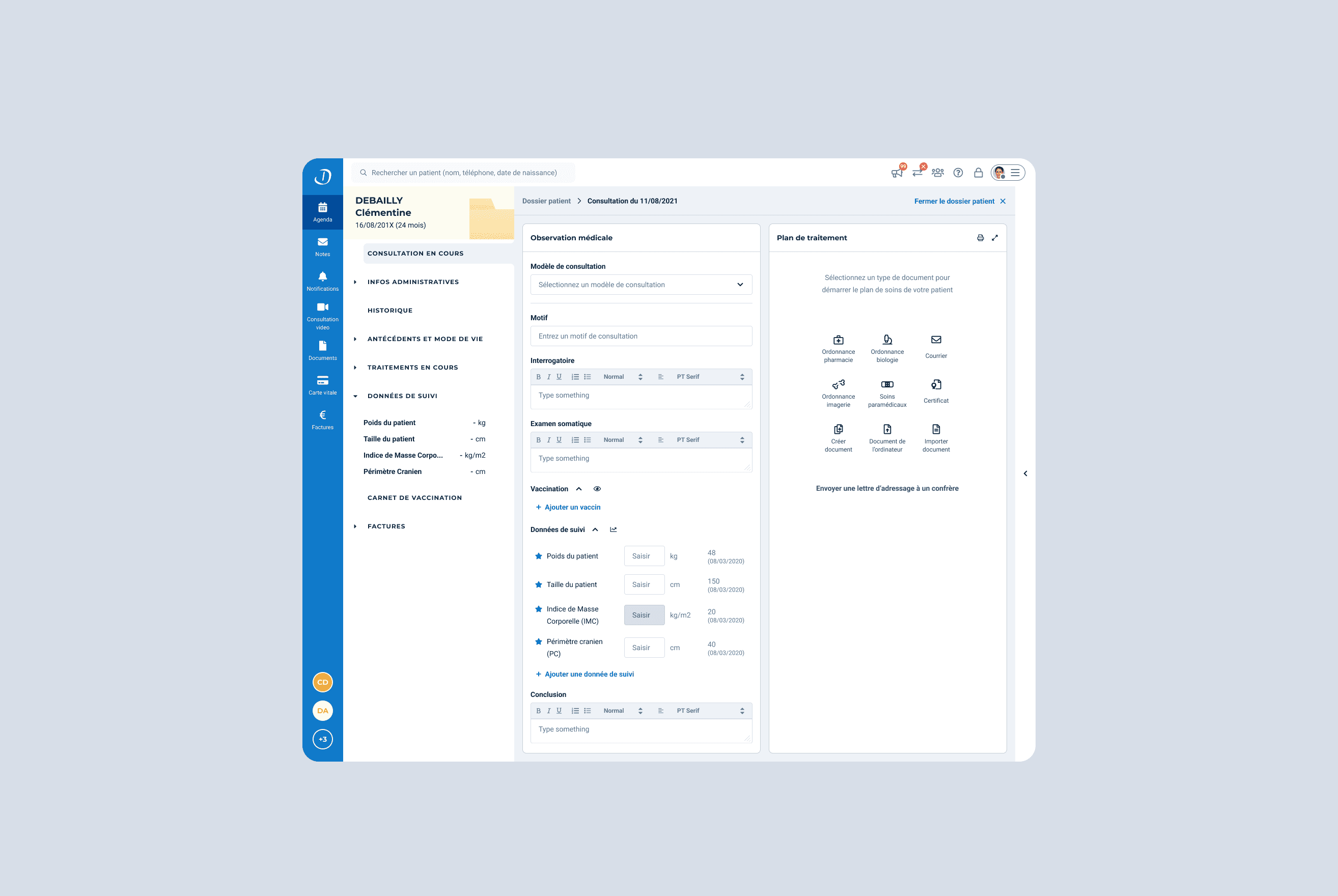The image size is (1338, 896).
Task: Open Carte vitale in the sidebar
Action: (x=322, y=384)
